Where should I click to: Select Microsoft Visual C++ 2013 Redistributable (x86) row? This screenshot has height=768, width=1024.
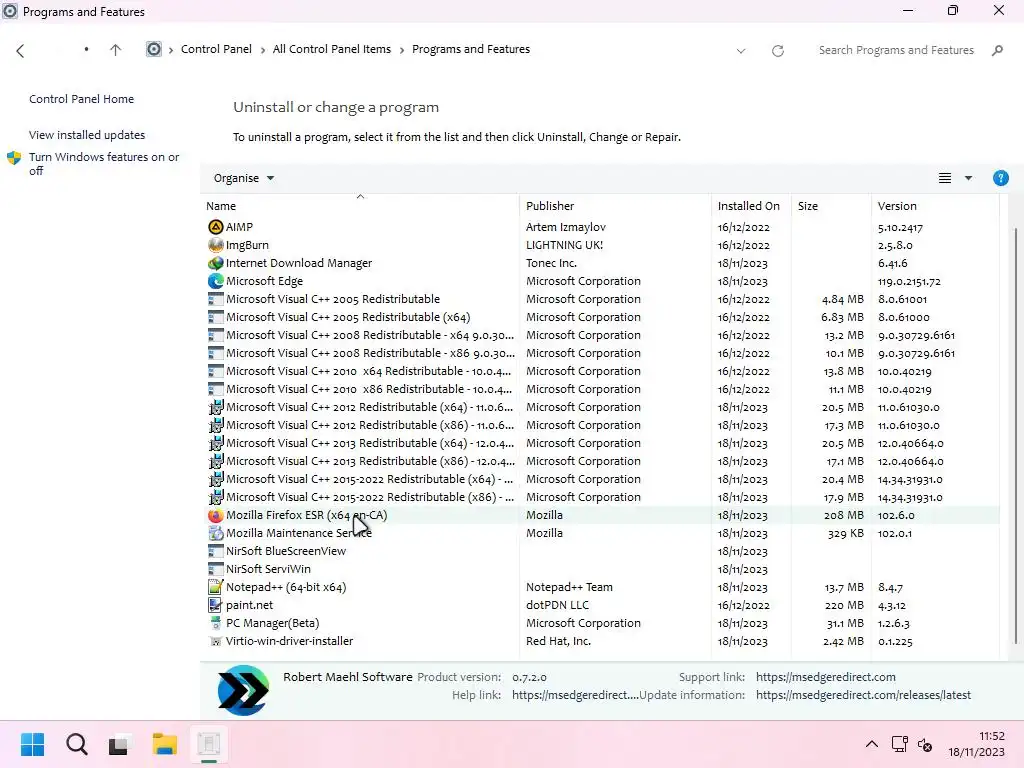pyautogui.click(x=600, y=461)
